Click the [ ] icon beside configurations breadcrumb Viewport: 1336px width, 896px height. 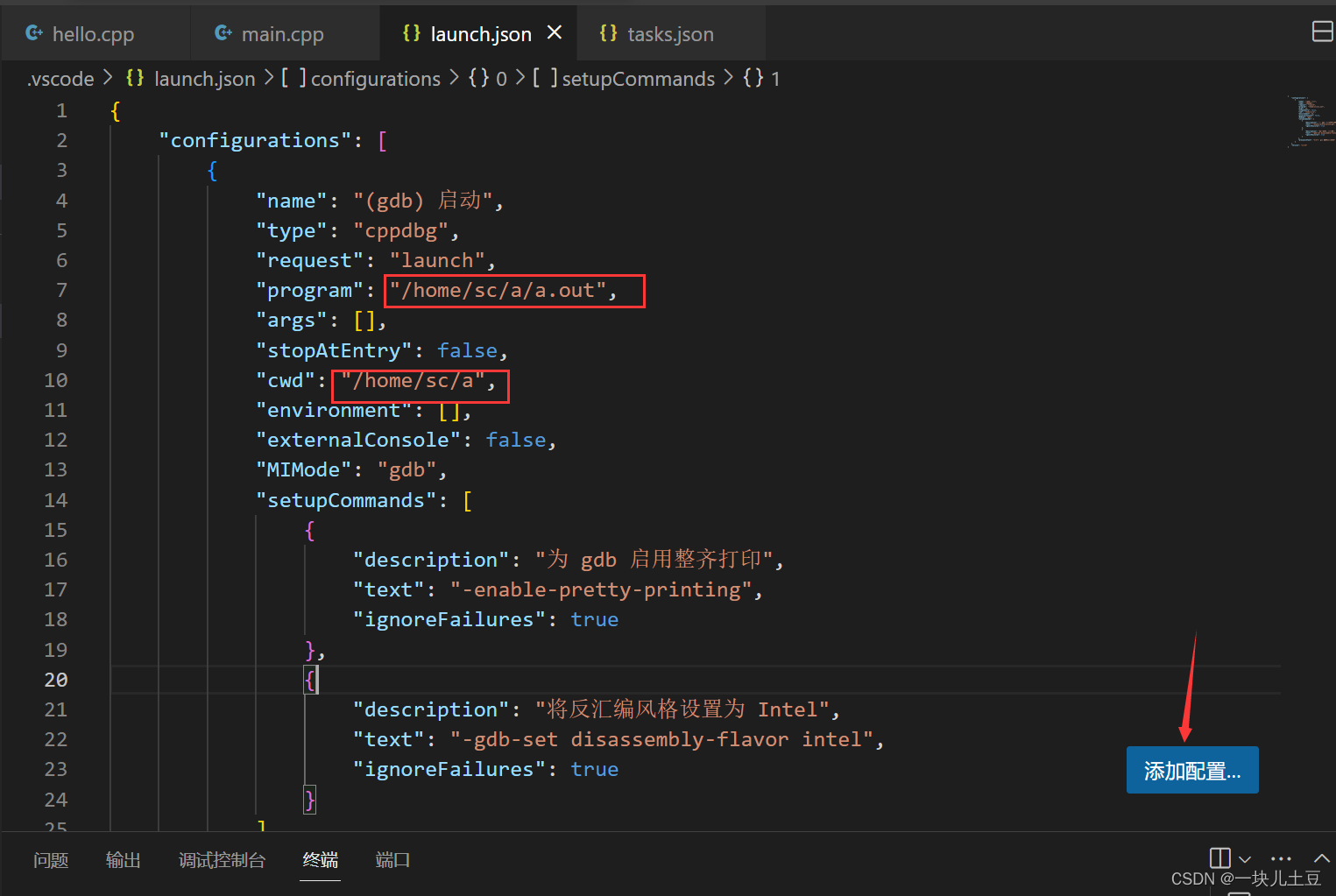(x=292, y=78)
